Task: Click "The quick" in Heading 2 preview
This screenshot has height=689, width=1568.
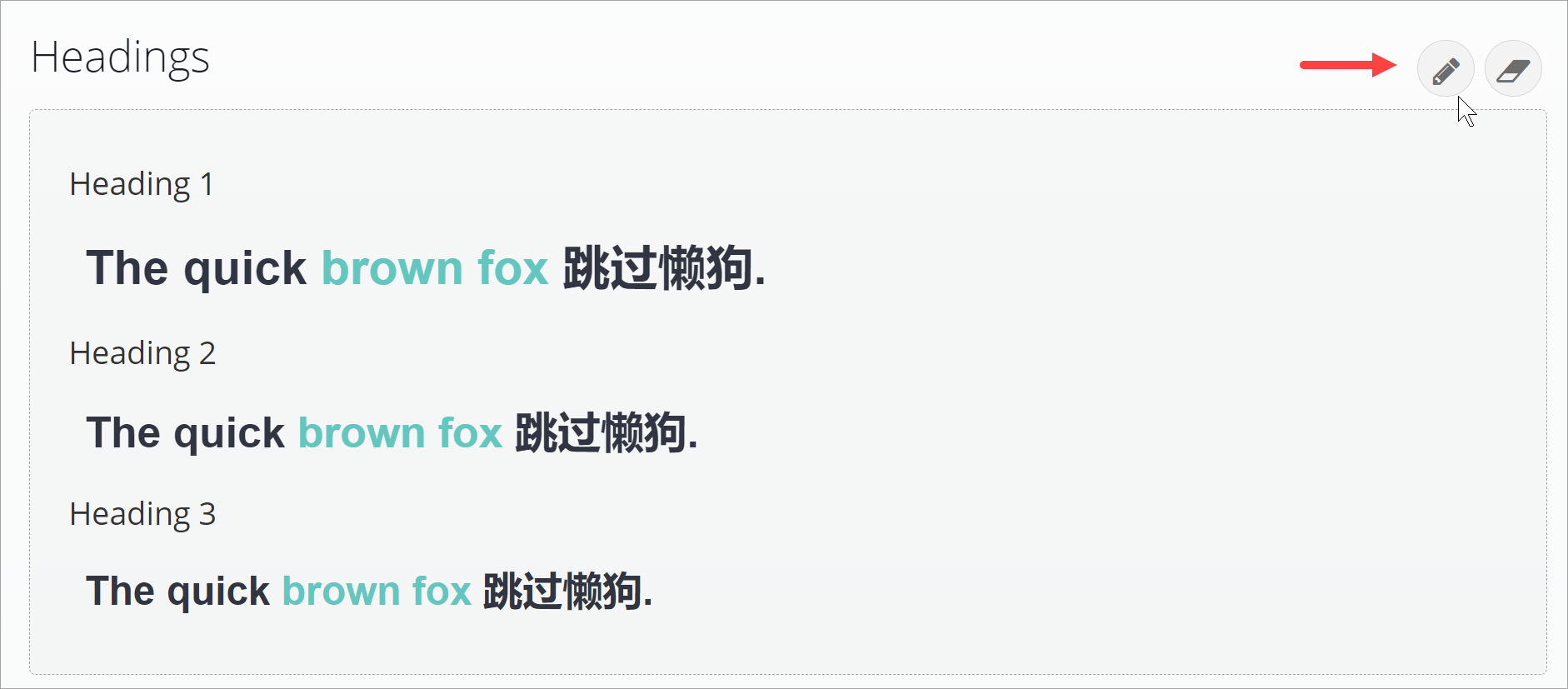Action: click(185, 433)
